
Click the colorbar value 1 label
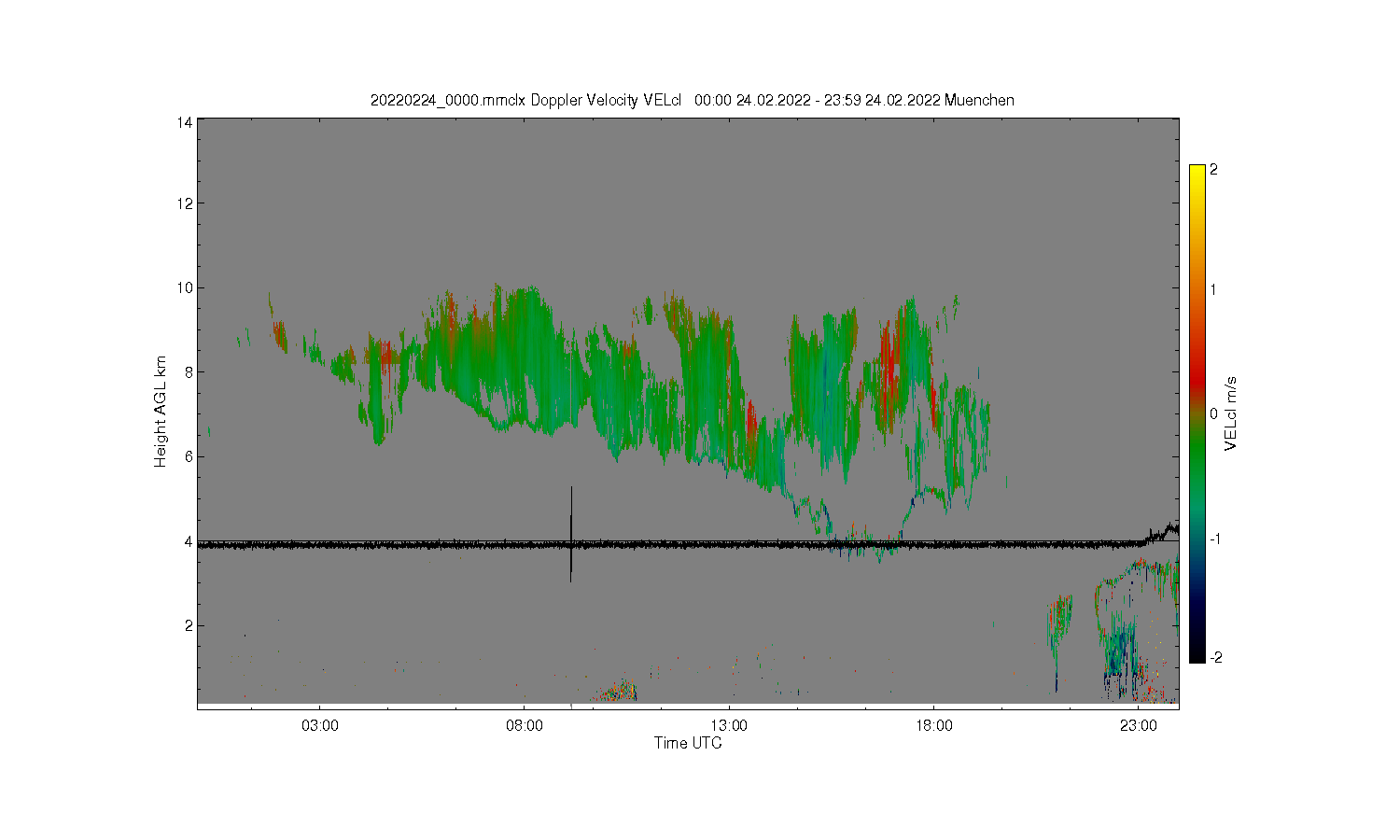1213,289
